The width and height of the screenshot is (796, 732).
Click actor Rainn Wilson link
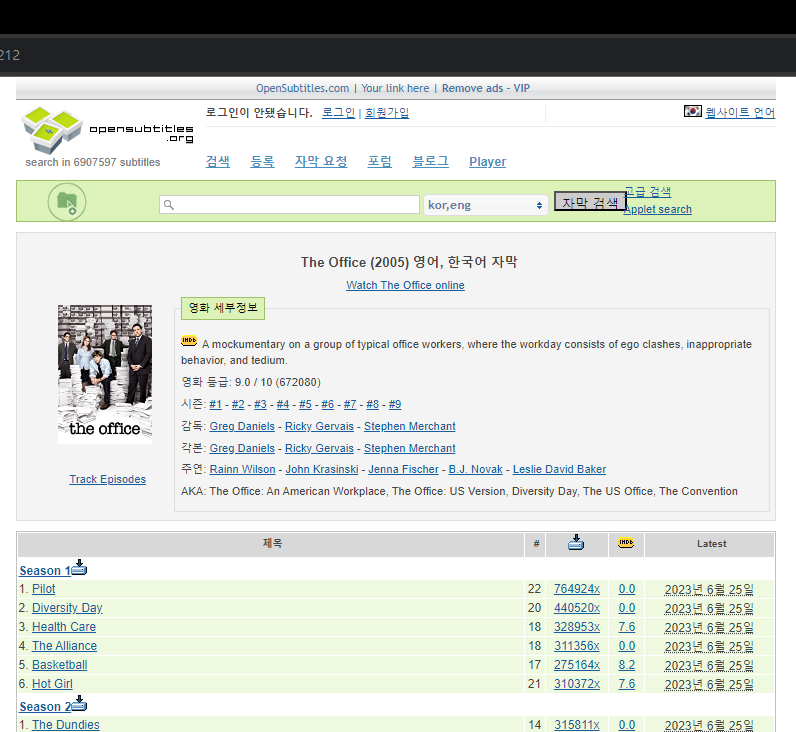(243, 470)
